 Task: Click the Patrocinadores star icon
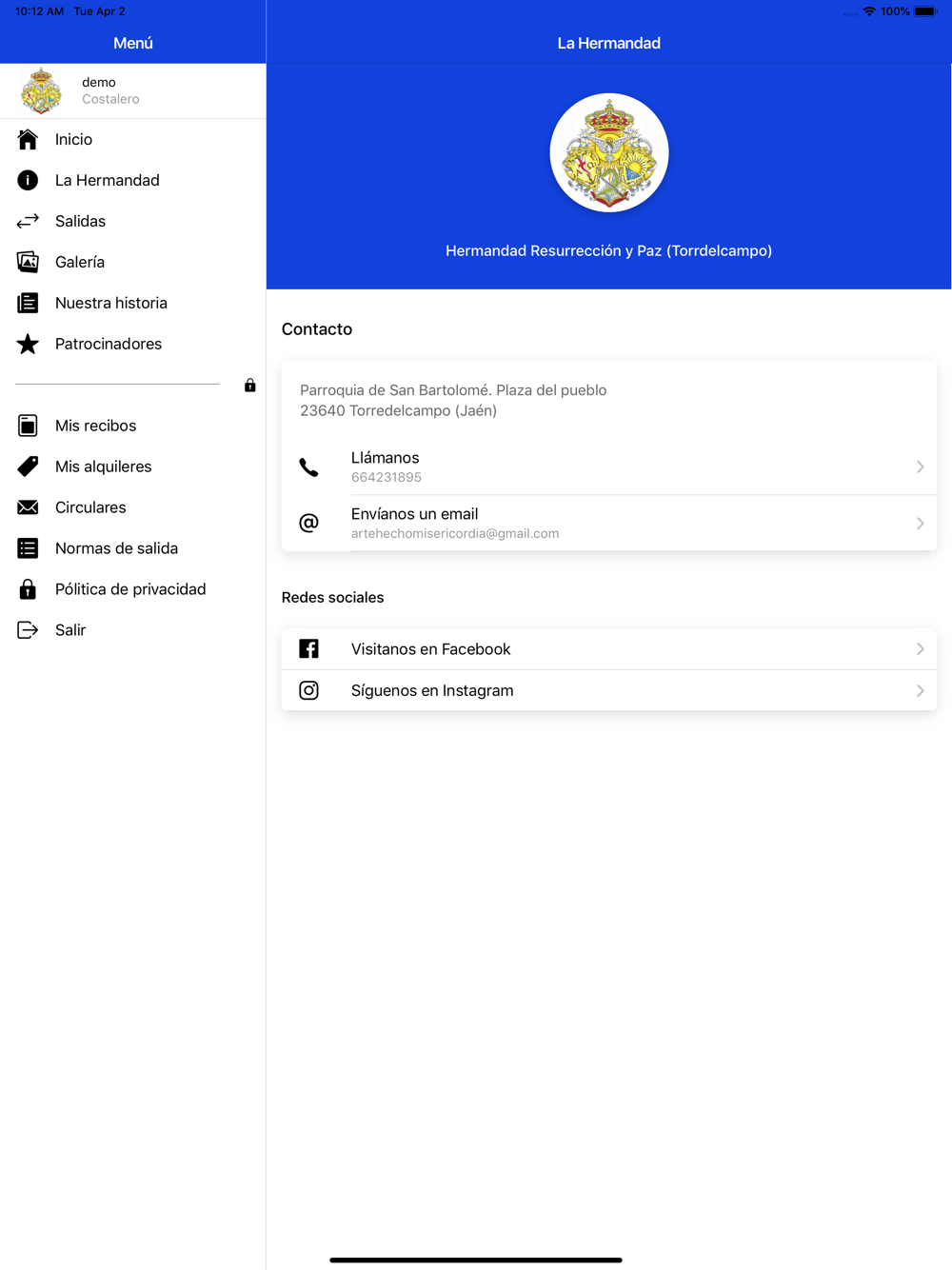tap(28, 344)
